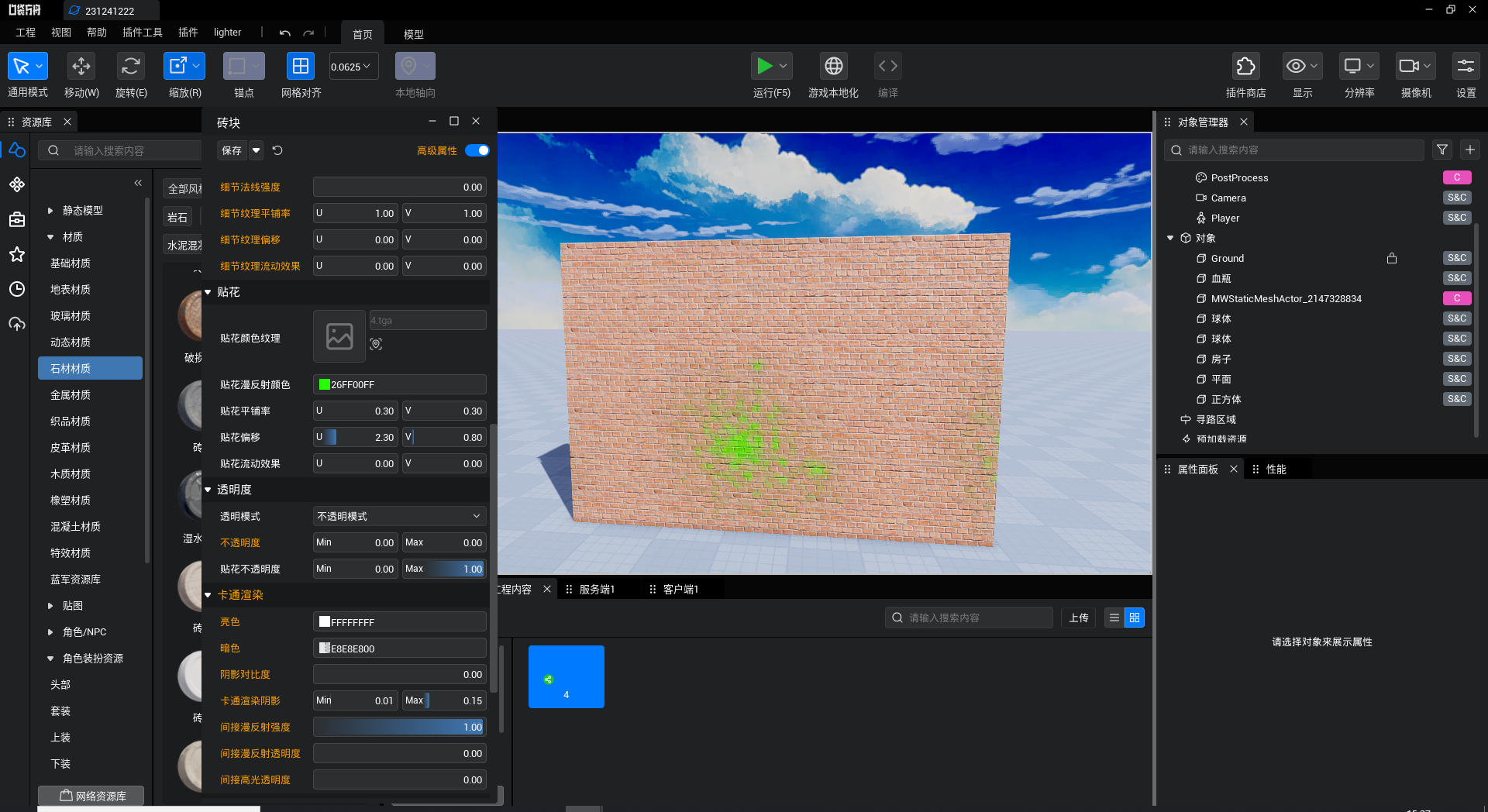Click the compile code icon
Image resolution: width=1488 pixels, height=812 pixels.
888,66
